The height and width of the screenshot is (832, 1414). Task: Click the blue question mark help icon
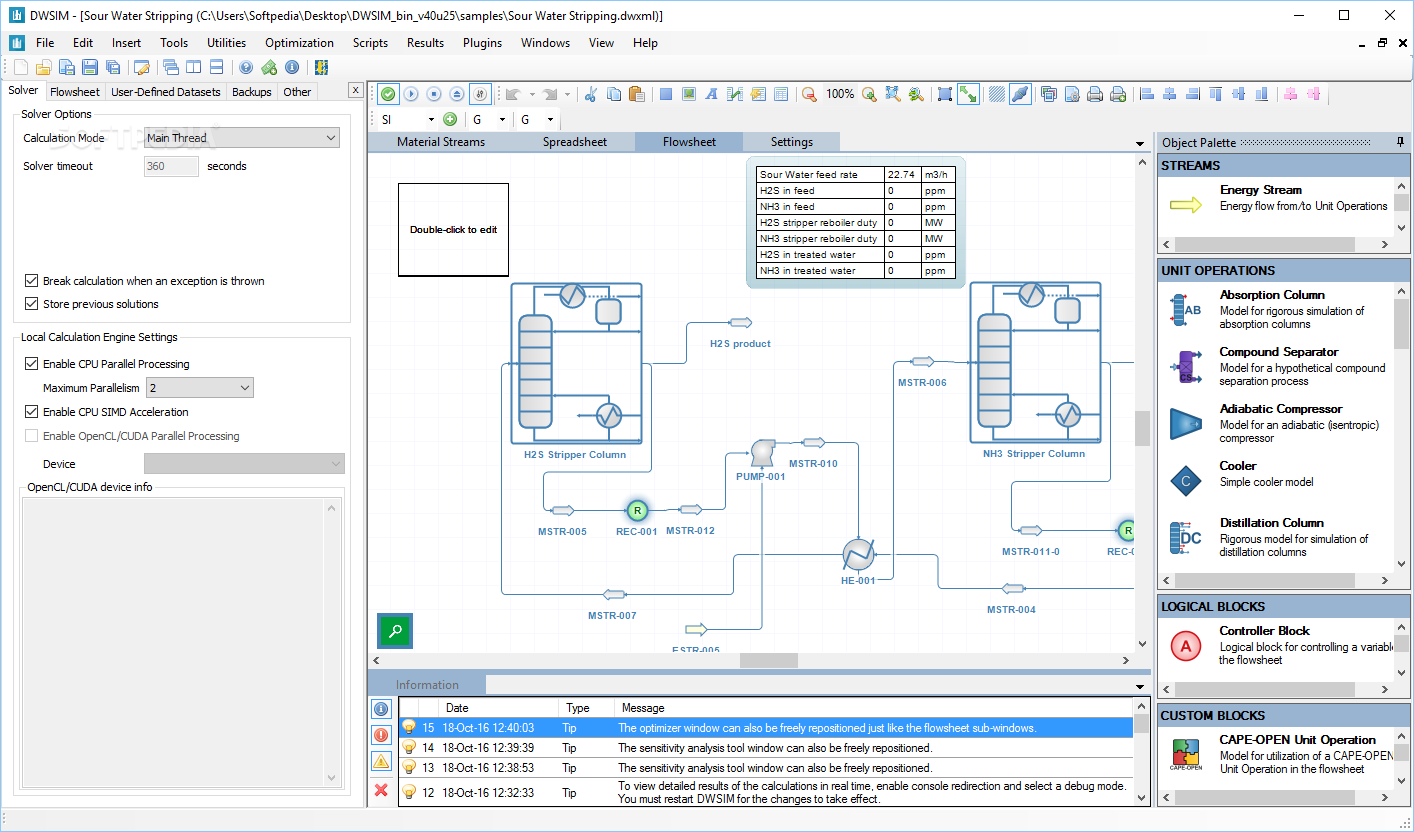point(246,67)
